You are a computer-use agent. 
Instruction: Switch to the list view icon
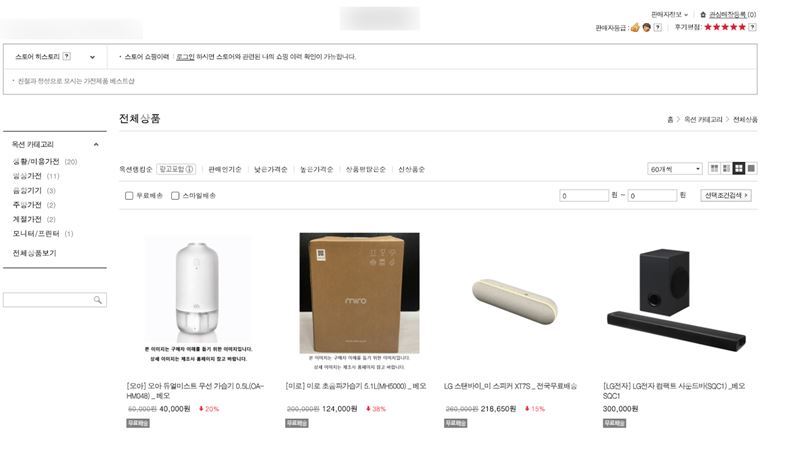tap(726, 168)
